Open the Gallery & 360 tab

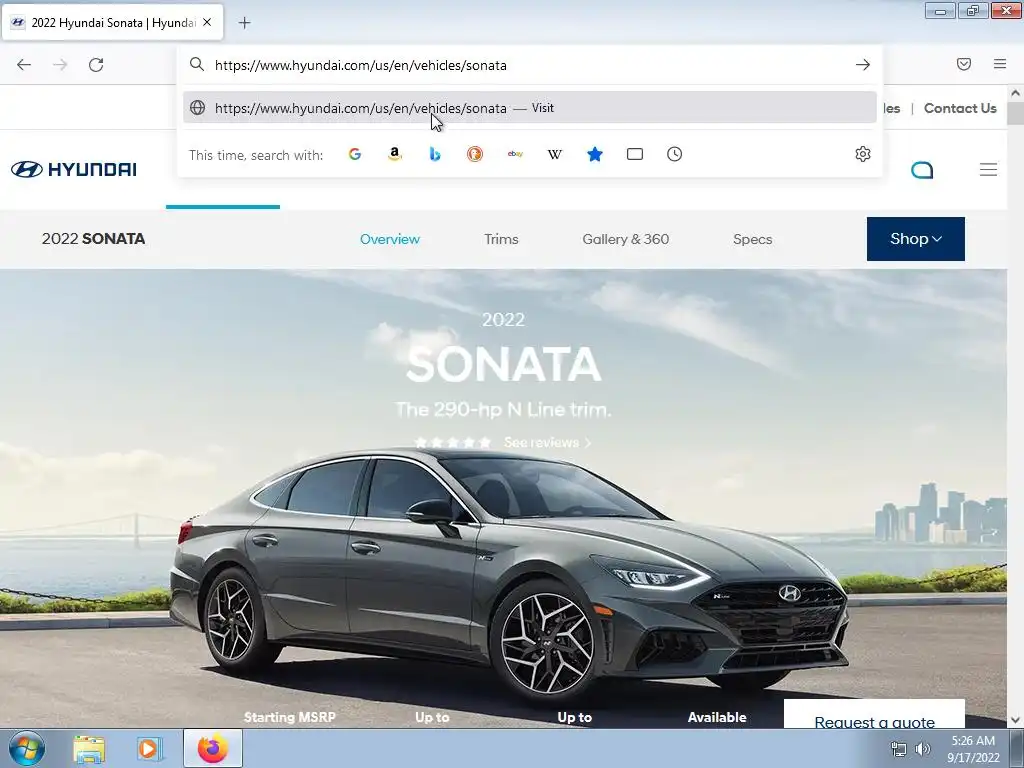pos(626,239)
